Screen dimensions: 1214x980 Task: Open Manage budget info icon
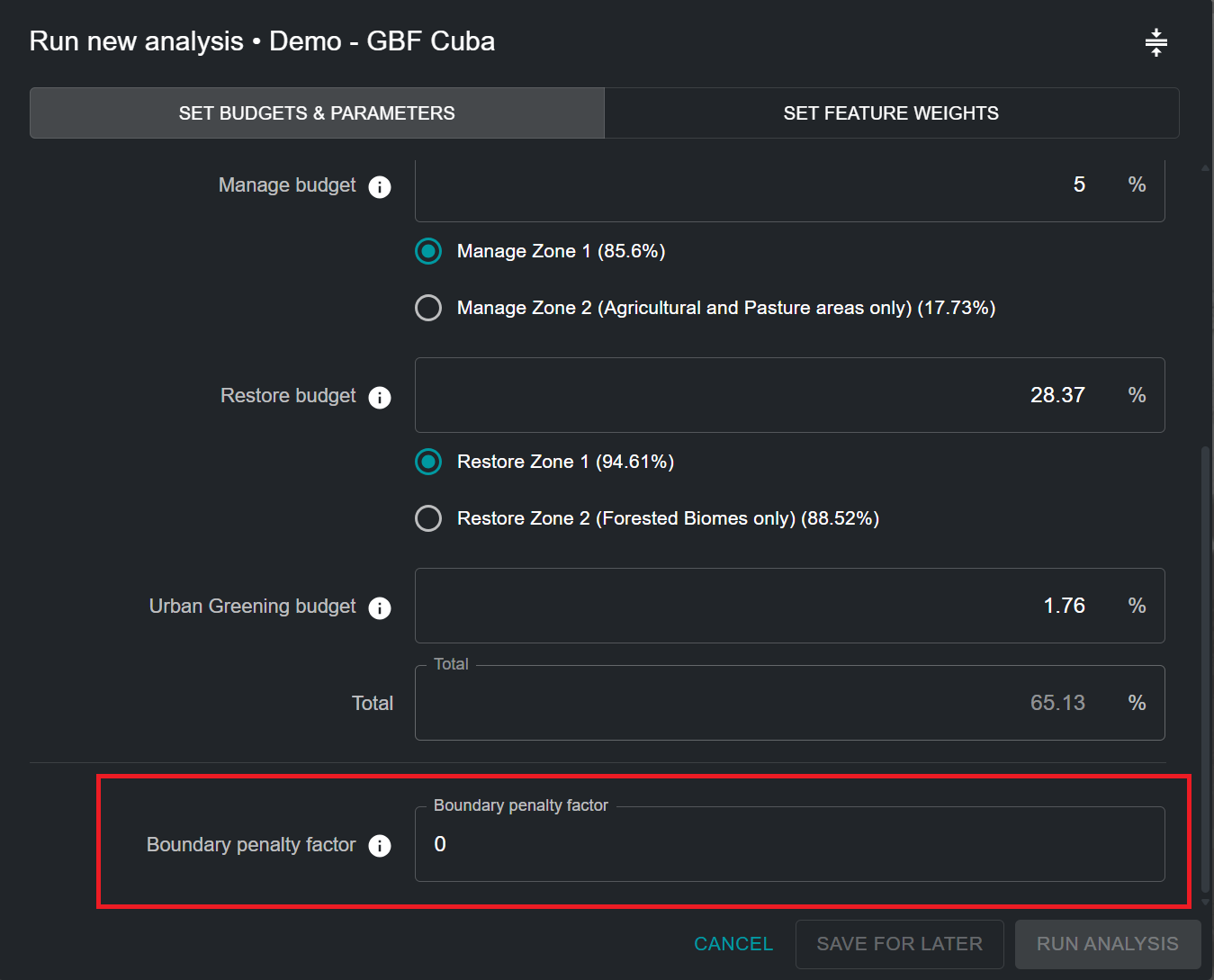(x=380, y=186)
